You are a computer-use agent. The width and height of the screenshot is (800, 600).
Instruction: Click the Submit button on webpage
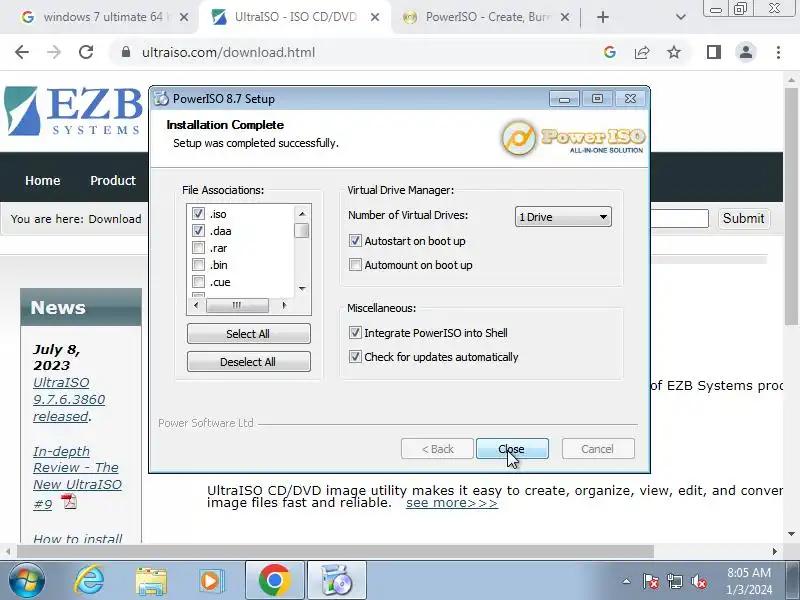click(743, 218)
